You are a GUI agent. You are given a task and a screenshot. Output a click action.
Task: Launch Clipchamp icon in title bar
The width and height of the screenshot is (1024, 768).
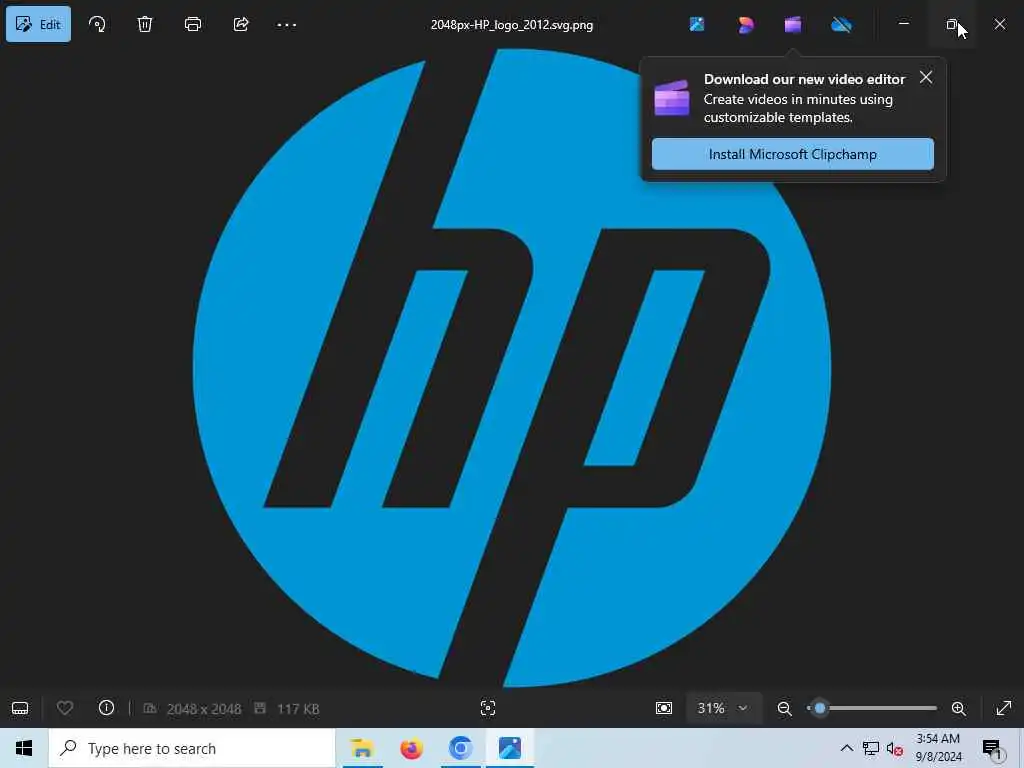pos(793,25)
